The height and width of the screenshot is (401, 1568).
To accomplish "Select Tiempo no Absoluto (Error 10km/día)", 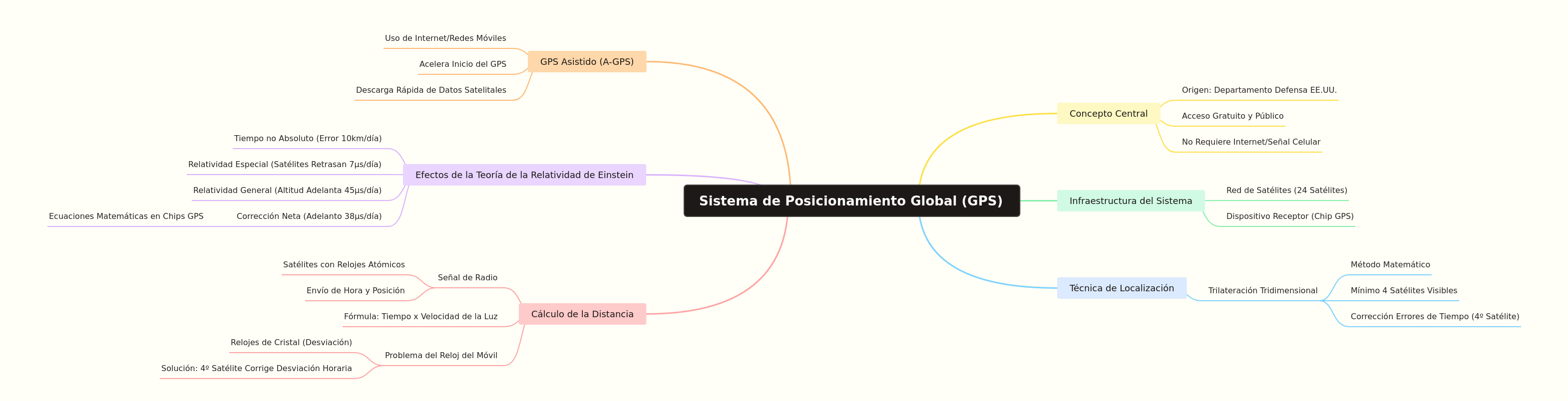I will pos(308,139).
